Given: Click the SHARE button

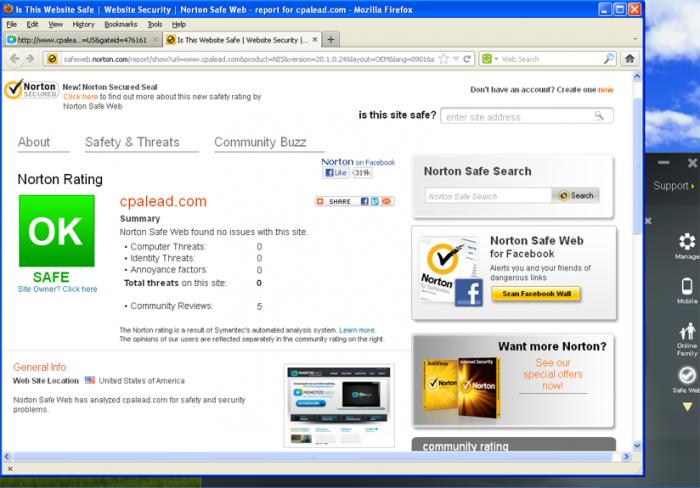Looking at the screenshot, I should (x=335, y=201).
